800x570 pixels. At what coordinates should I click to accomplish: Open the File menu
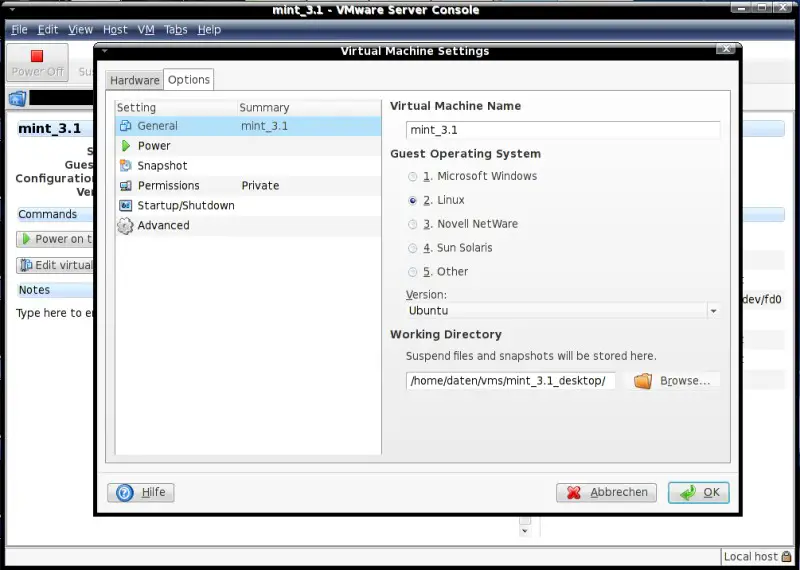tap(19, 30)
